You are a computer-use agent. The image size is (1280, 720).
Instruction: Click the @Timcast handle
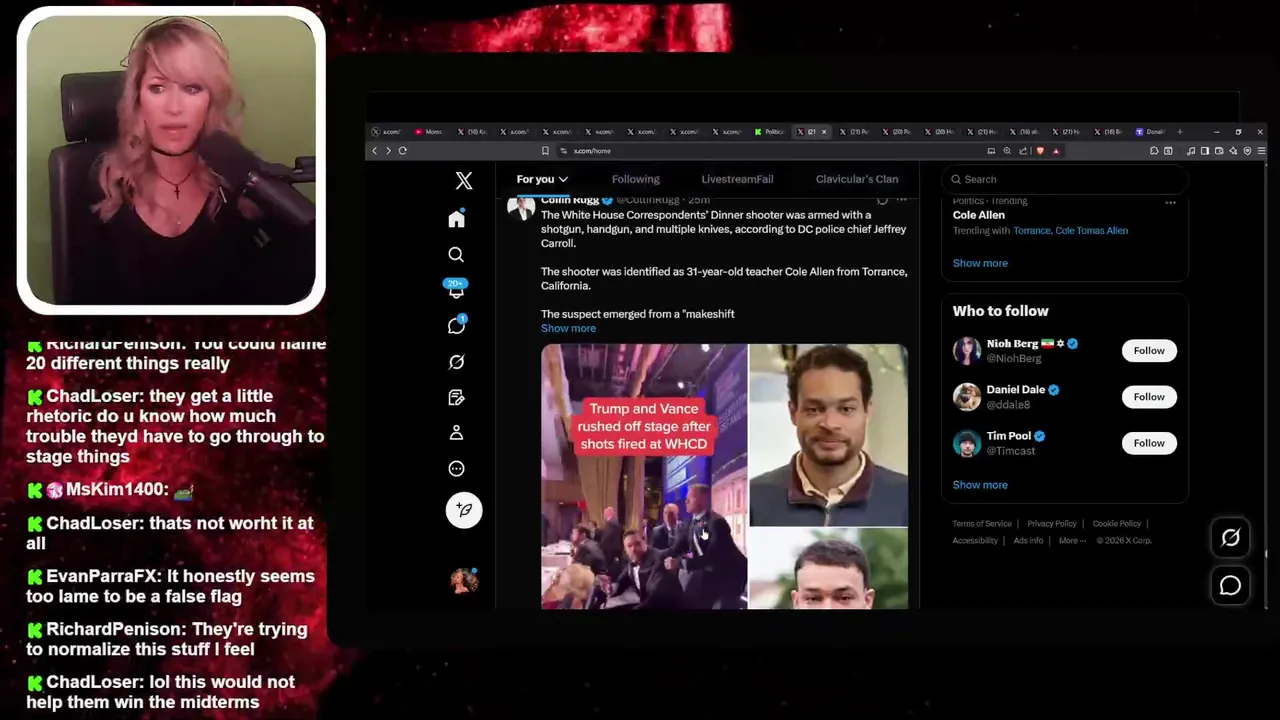point(1011,451)
